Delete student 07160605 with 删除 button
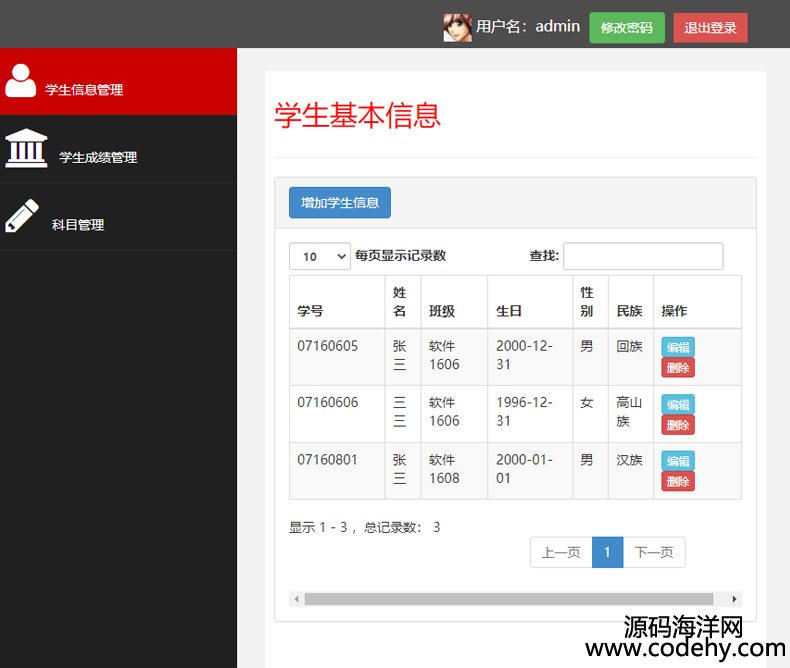790x668 pixels. point(678,368)
